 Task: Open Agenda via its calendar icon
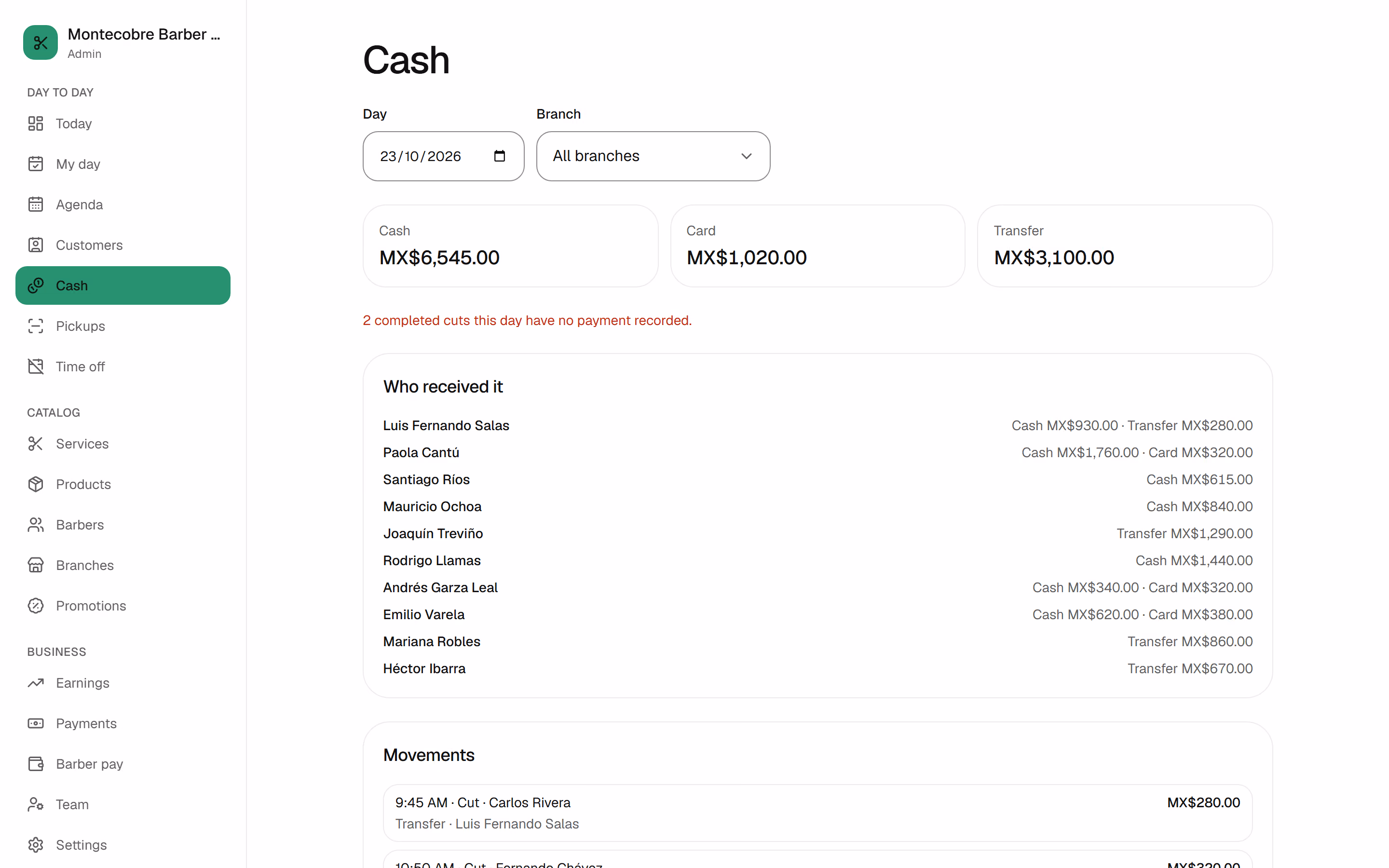click(36, 204)
